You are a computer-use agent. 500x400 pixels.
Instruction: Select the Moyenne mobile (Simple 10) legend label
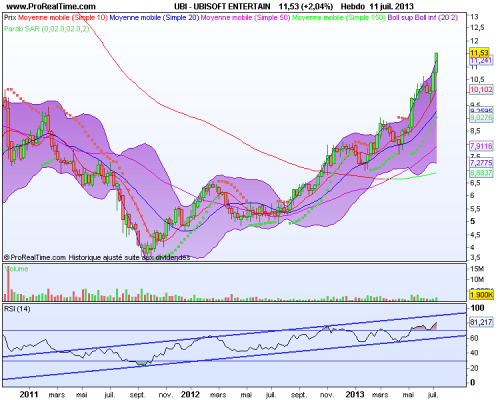point(63,17)
